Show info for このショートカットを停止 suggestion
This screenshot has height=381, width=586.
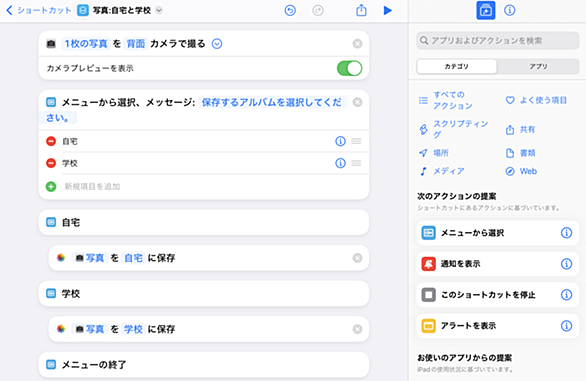(x=566, y=295)
